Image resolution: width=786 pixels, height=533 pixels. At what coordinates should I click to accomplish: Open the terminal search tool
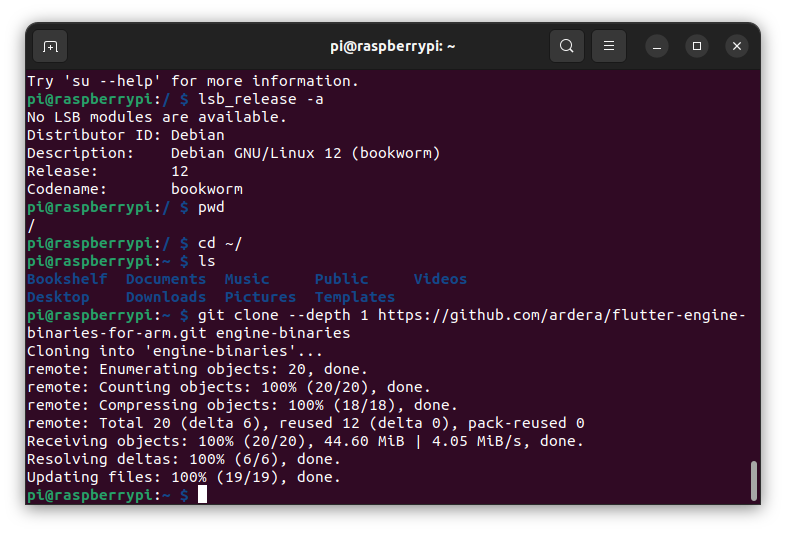coord(566,46)
